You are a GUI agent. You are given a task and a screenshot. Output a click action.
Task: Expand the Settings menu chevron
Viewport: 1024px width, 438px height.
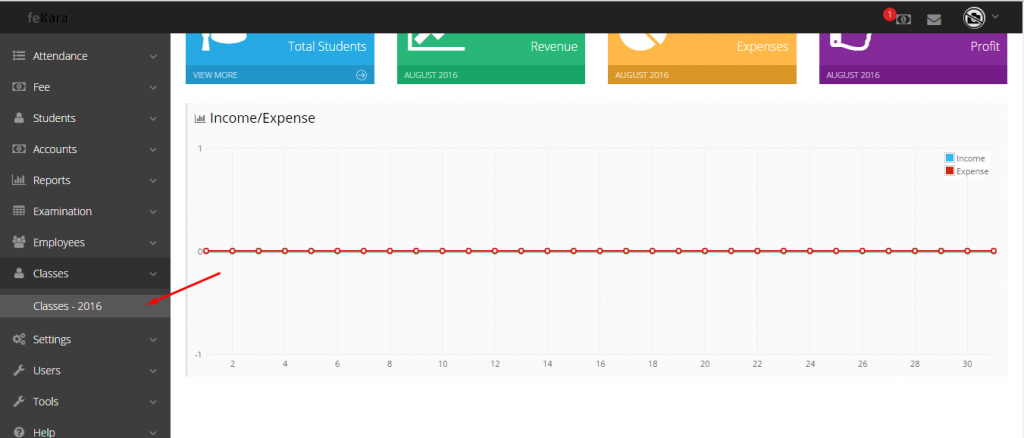(153, 340)
